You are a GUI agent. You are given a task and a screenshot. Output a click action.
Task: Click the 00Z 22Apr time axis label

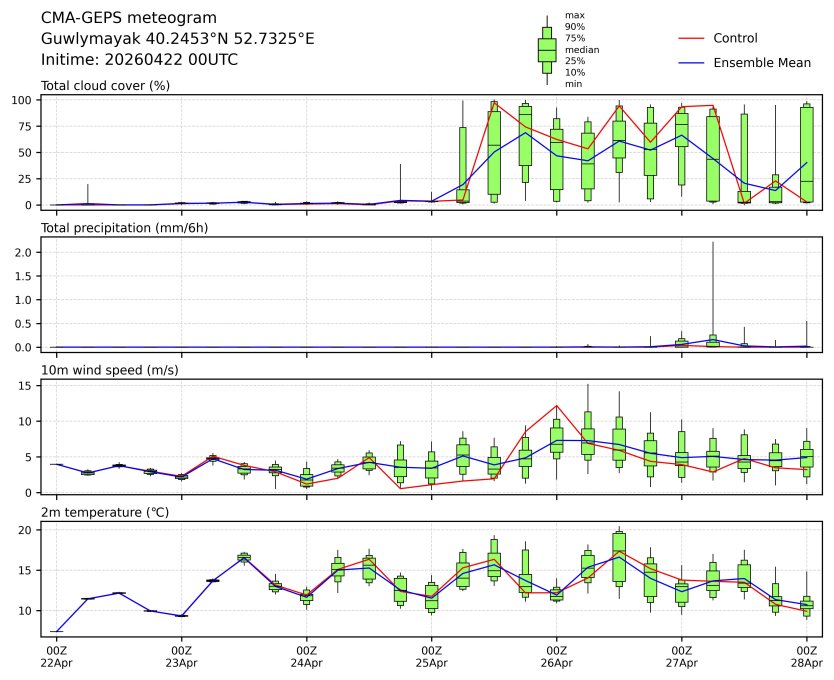pyautogui.click(x=56, y=657)
